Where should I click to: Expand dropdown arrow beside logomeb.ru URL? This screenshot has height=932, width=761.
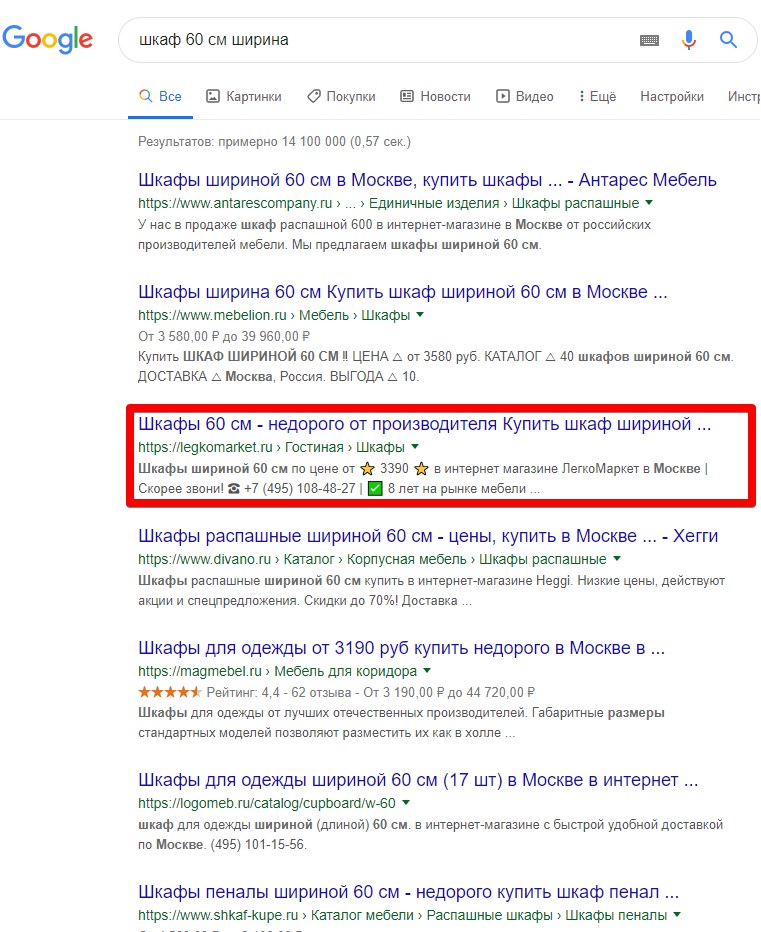406,802
